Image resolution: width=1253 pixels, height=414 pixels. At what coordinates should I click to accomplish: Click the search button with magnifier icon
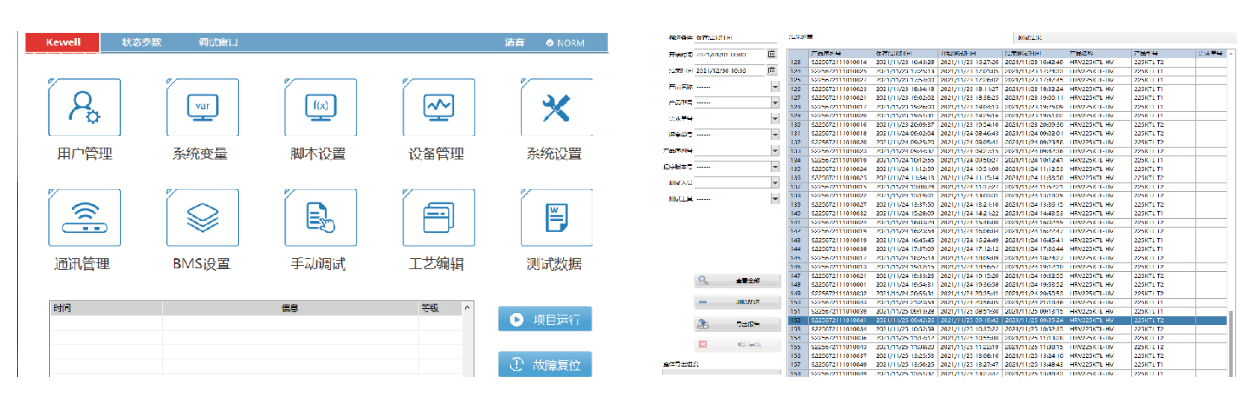tap(737, 283)
